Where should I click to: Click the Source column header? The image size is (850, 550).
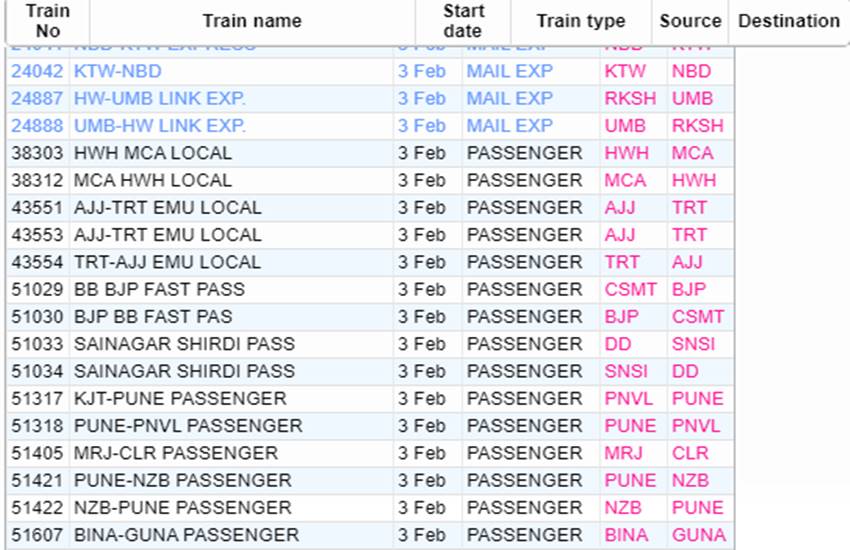click(x=690, y=21)
